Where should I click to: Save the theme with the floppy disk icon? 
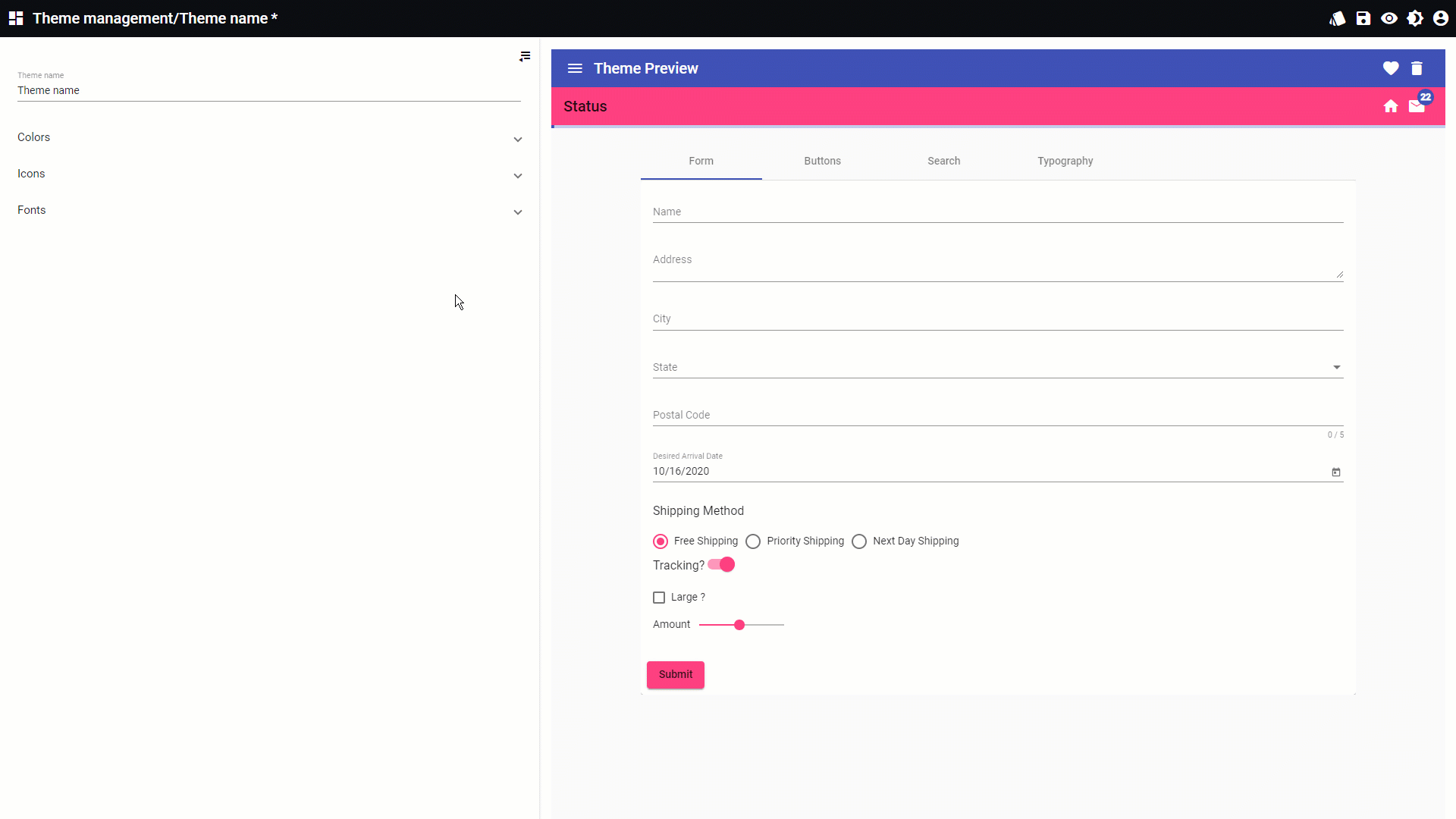1363,18
